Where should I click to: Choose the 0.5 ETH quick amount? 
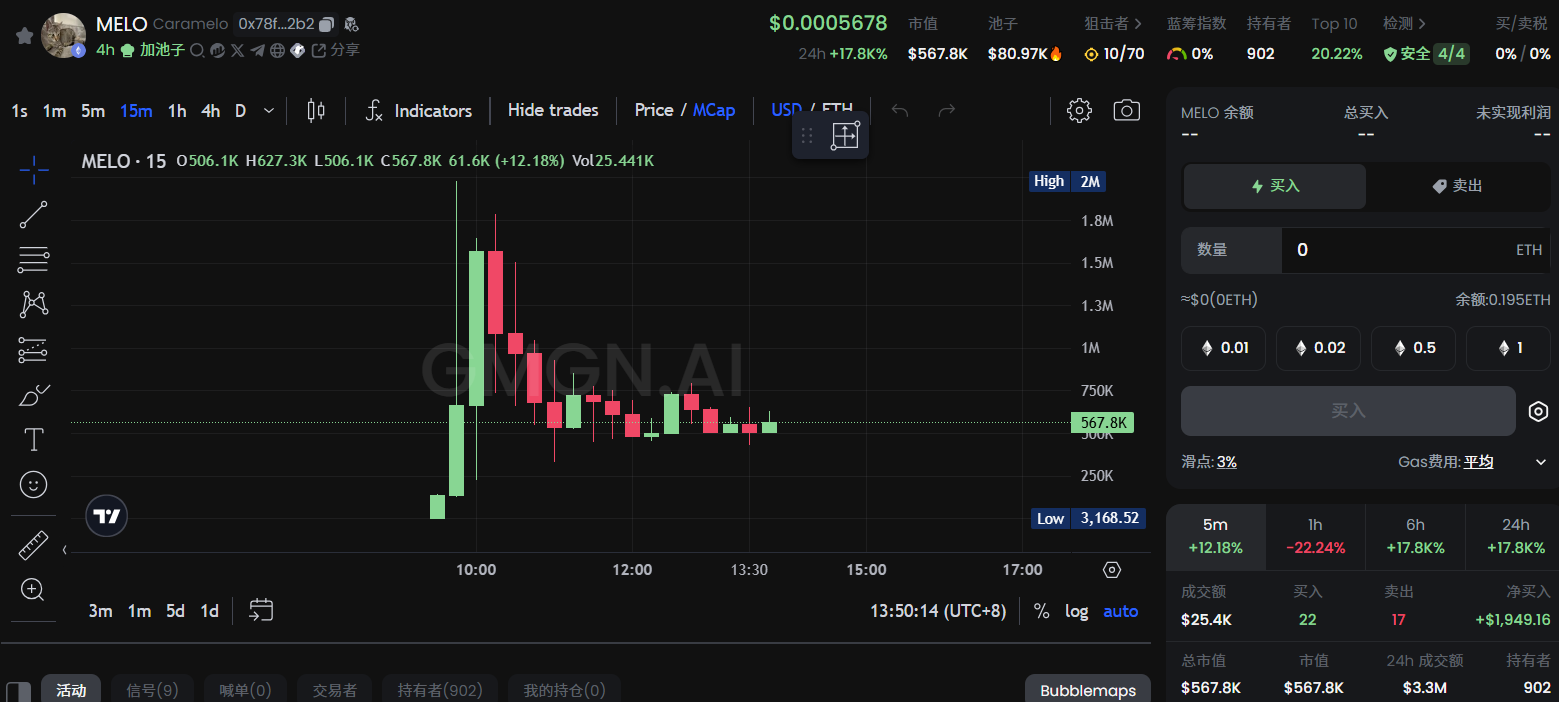tap(1412, 348)
